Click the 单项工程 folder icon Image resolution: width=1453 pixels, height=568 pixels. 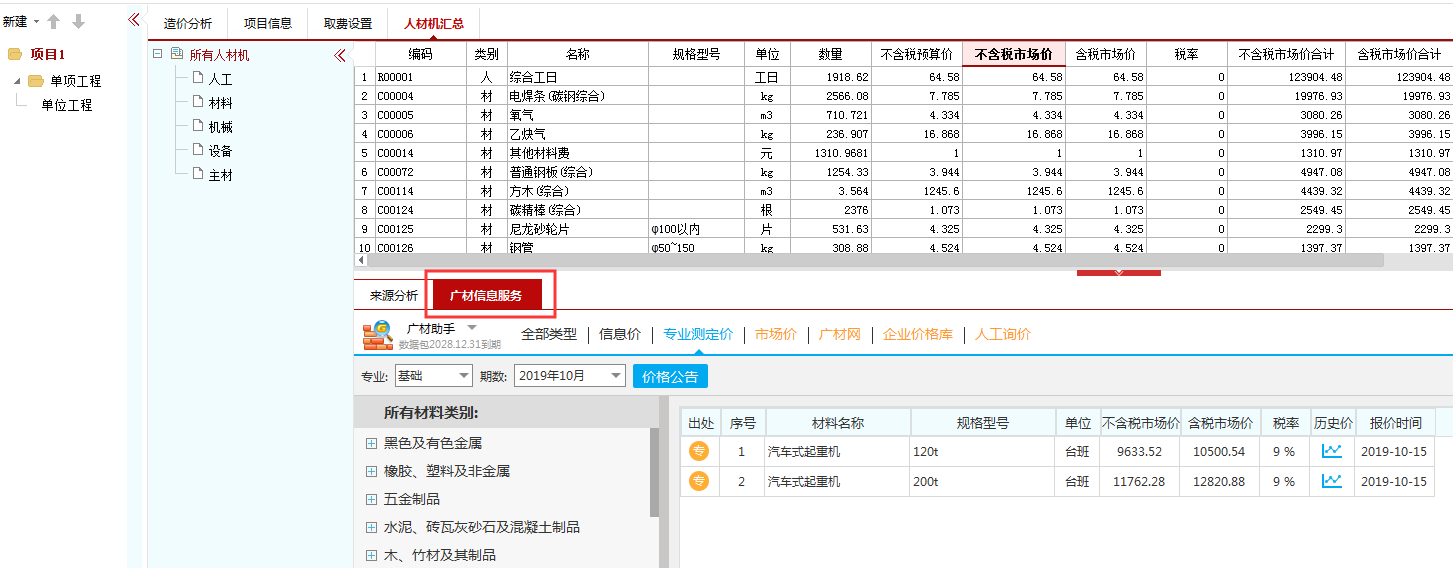click(x=36, y=81)
